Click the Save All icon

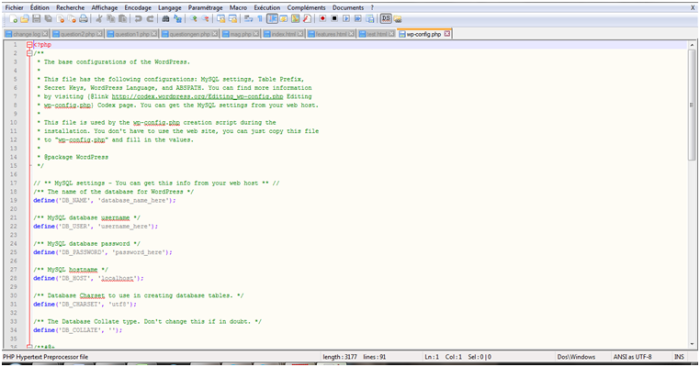[48, 19]
